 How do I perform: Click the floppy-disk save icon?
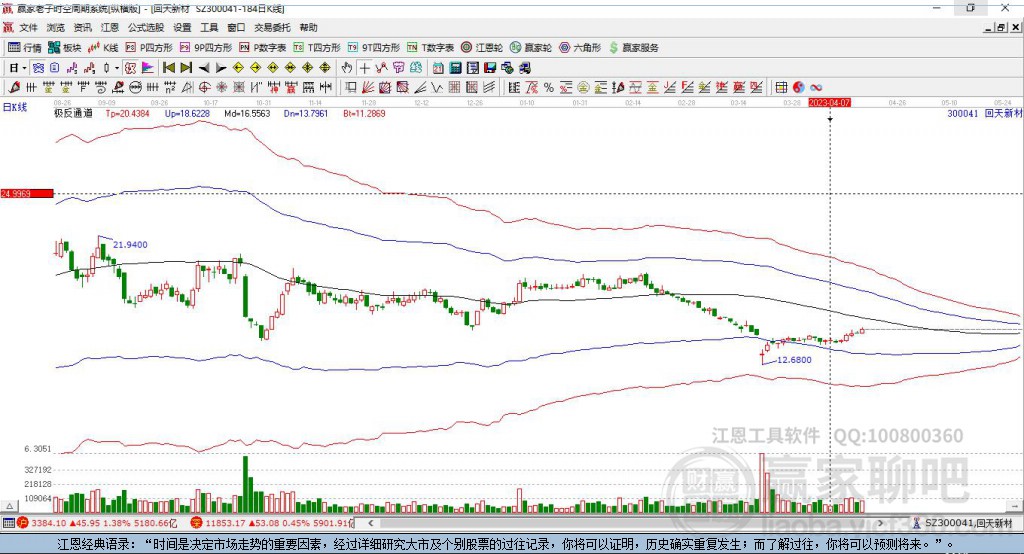click(490, 68)
